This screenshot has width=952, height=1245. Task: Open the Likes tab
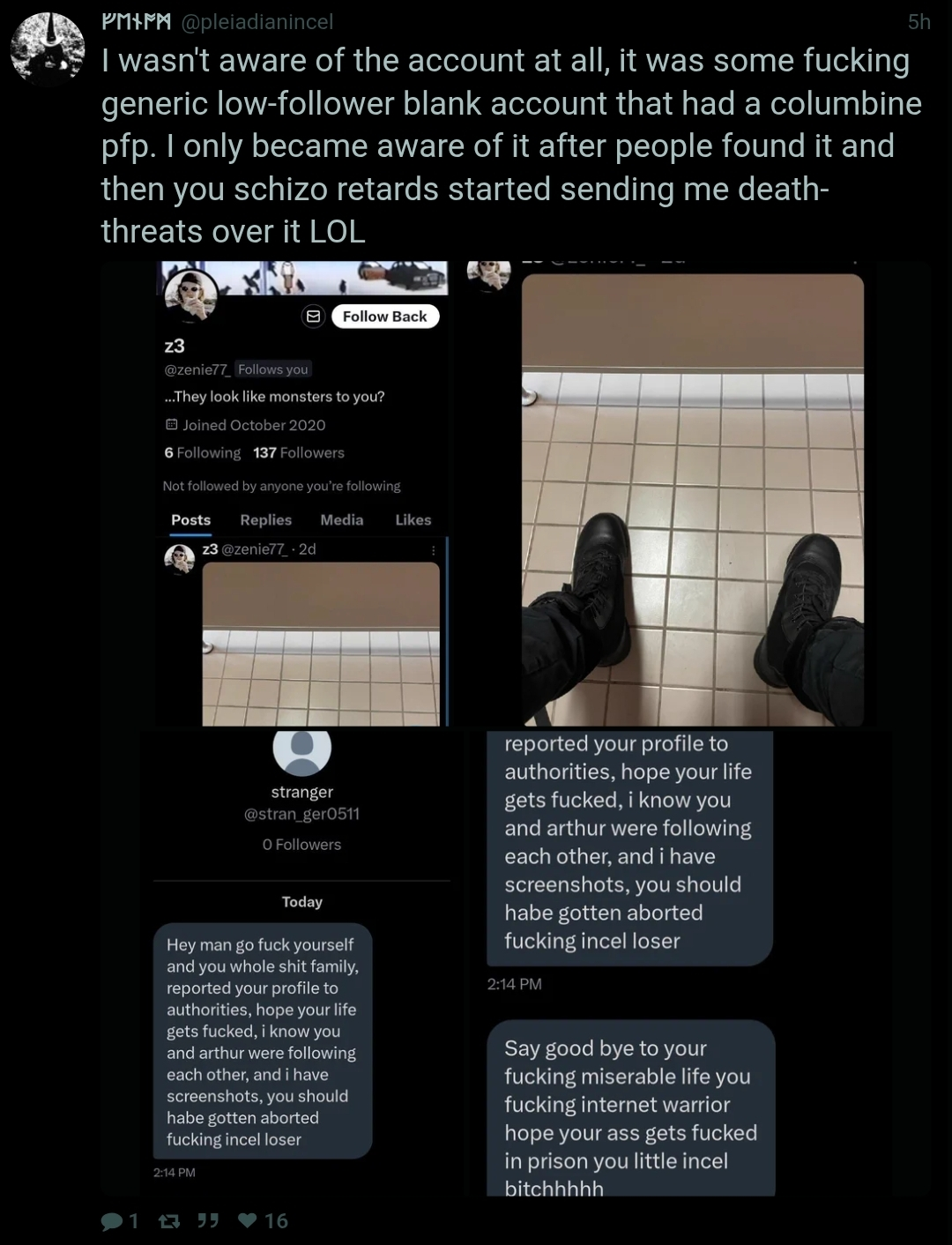click(x=413, y=520)
